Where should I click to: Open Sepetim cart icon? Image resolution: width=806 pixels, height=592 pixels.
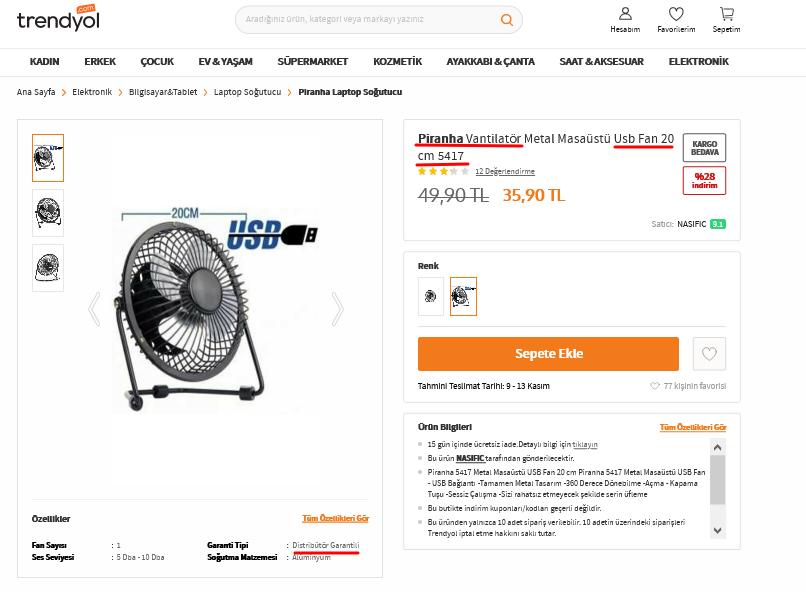coord(726,14)
